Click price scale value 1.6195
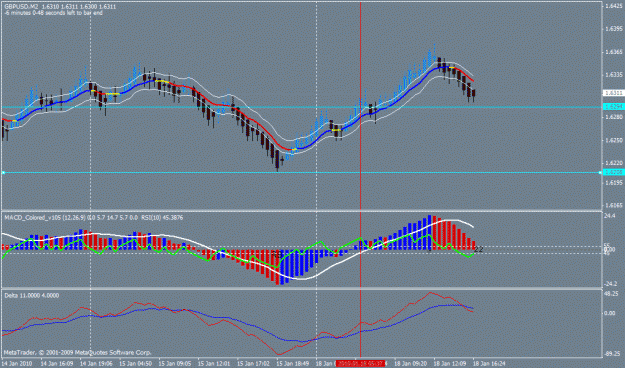Screen dimensions: 625x368 click(x=614, y=182)
